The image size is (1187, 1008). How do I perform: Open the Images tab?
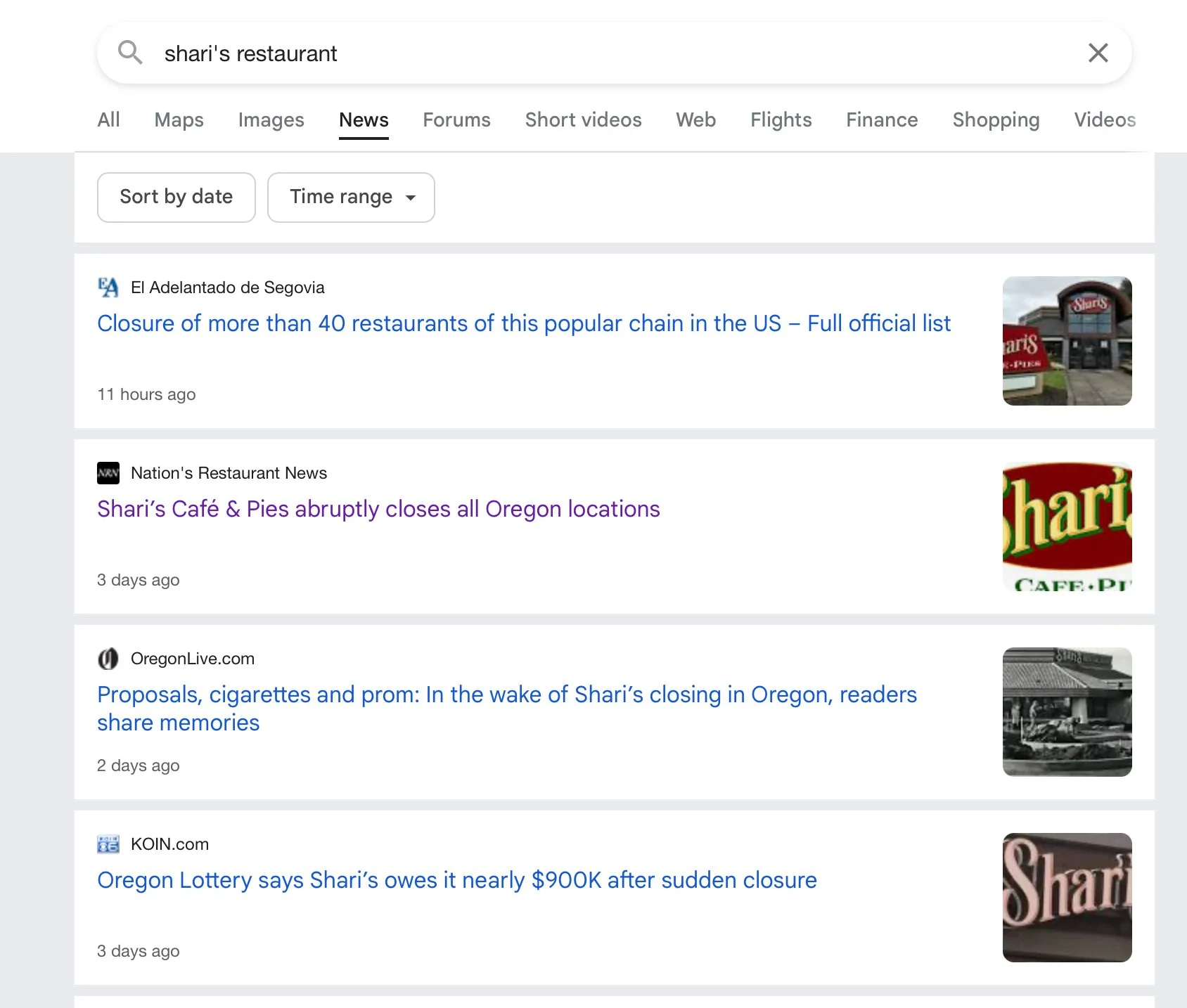point(271,120)
